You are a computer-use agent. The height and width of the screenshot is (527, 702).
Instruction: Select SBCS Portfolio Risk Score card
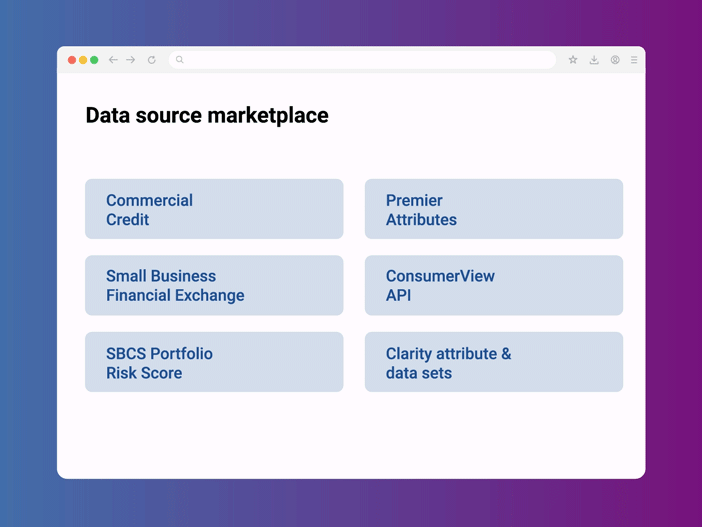pos(214,362)
